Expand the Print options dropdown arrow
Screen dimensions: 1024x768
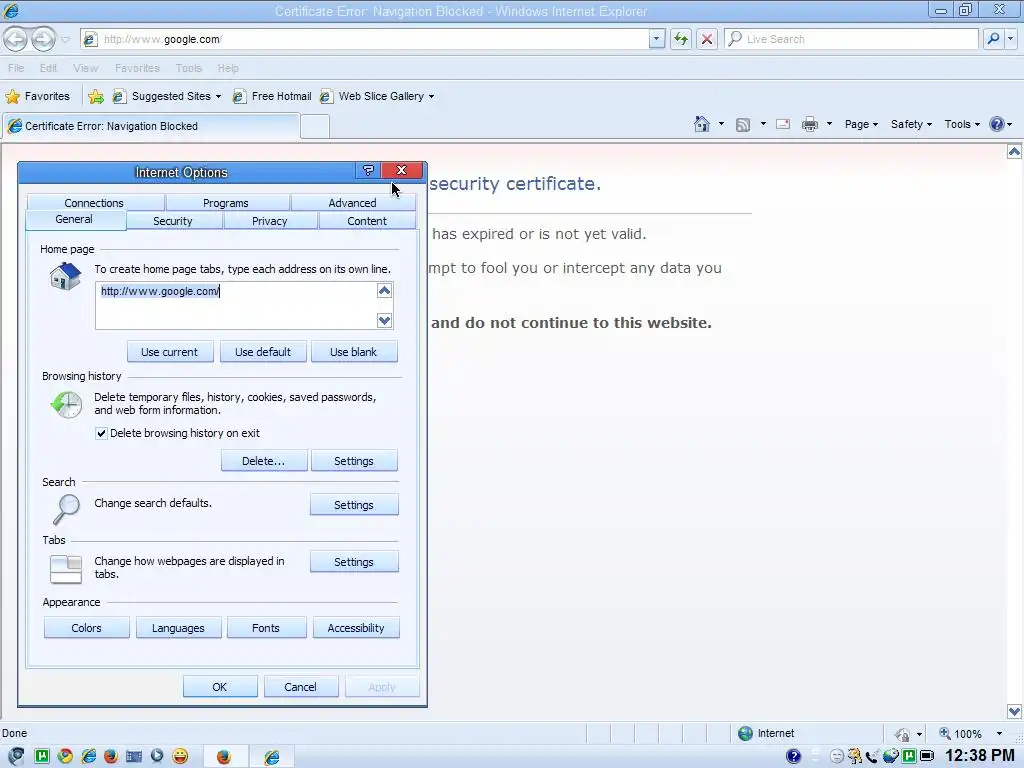point(829,124)
